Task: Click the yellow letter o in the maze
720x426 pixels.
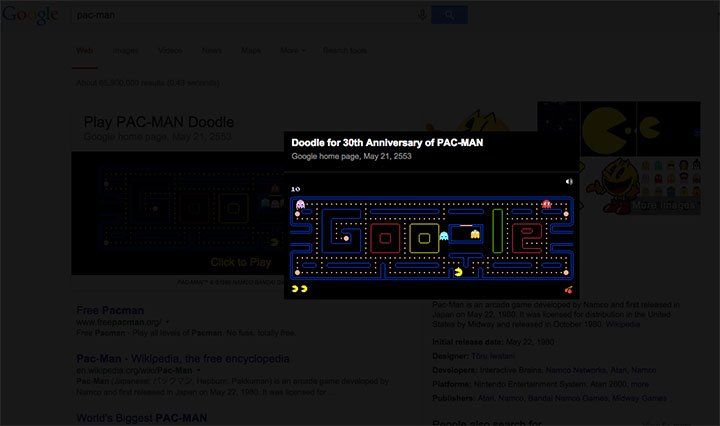Action: tap(424, 238)
